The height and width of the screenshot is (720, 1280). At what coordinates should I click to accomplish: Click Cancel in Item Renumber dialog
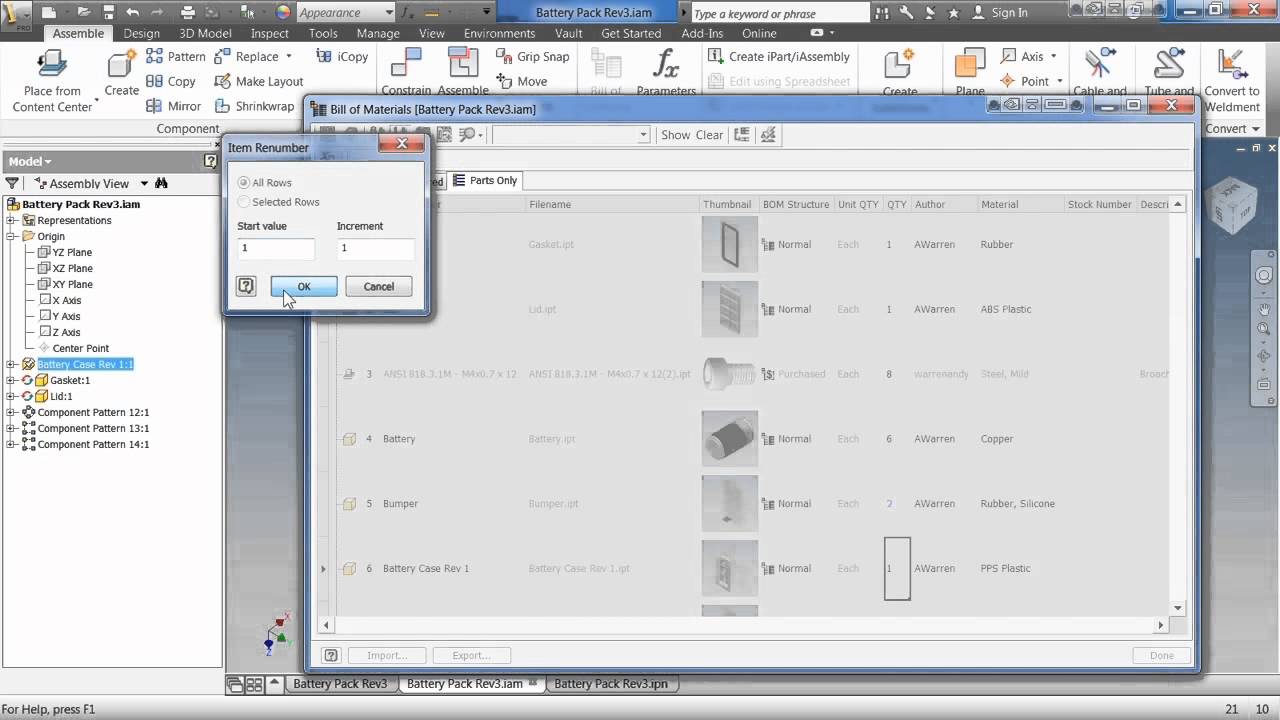[x=378, y=287]
